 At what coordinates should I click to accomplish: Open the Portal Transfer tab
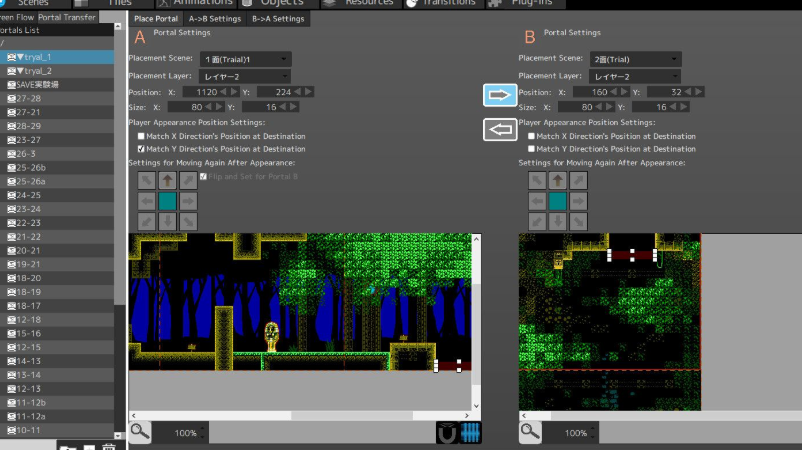(67, 17)
